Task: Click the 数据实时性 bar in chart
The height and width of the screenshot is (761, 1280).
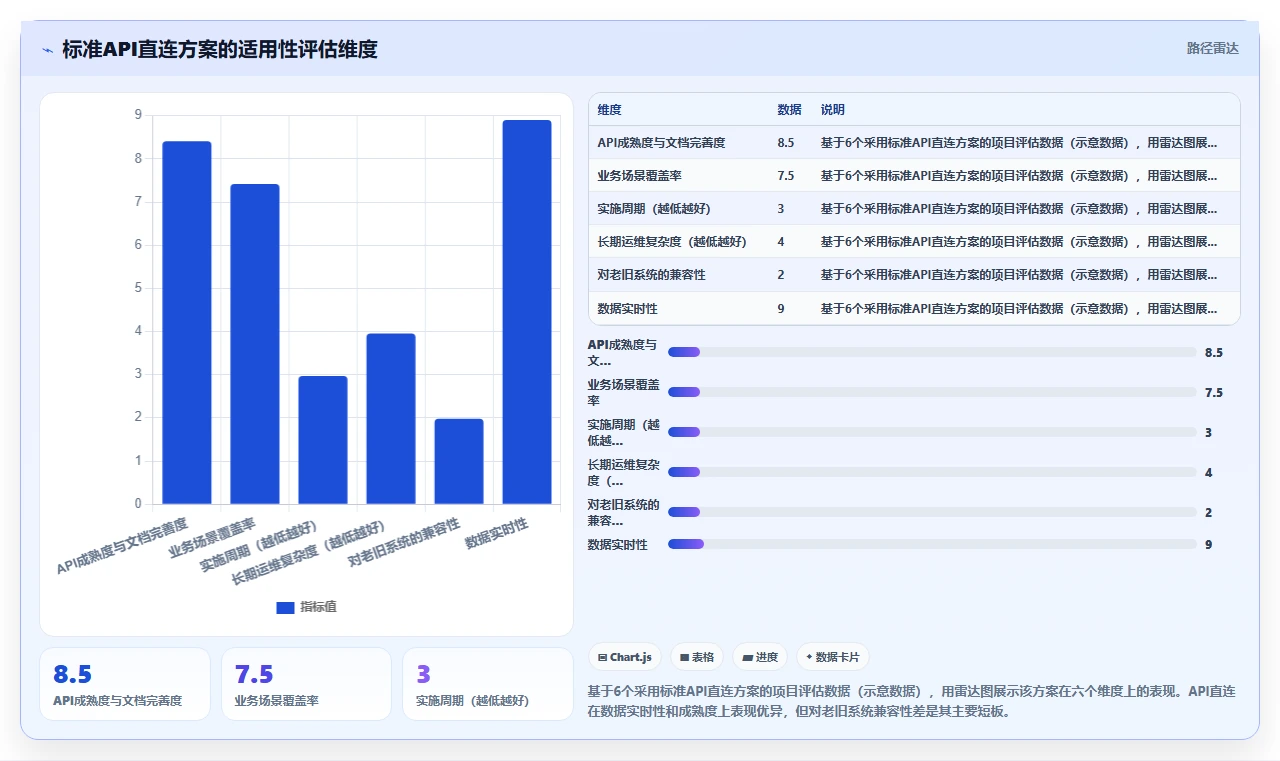Action: [x=527, y=312]
